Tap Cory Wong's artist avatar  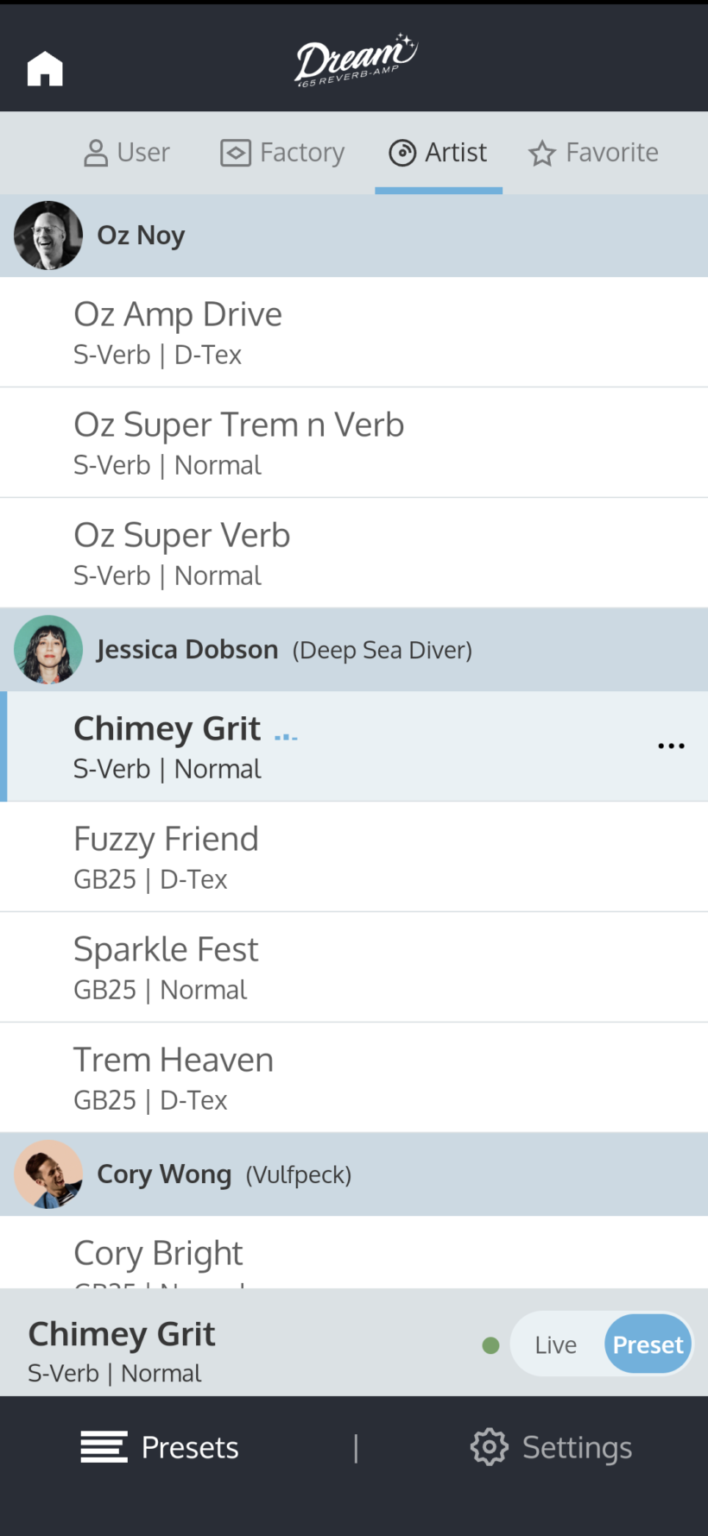(x=48, y=1174)
